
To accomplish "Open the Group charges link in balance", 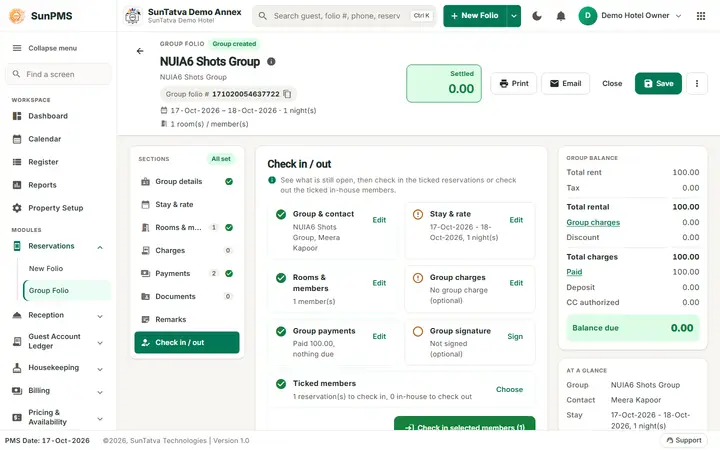I will click(x=593, y=223).
